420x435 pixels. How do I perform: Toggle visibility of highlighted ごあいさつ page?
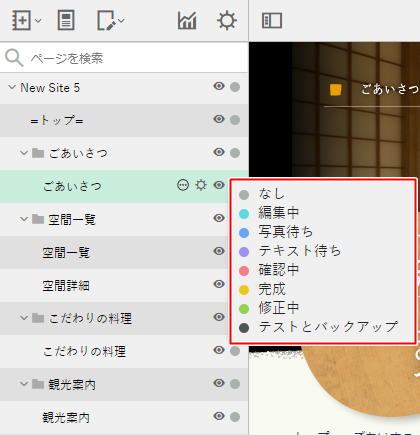pyautogui.click(x=219, y=185)
